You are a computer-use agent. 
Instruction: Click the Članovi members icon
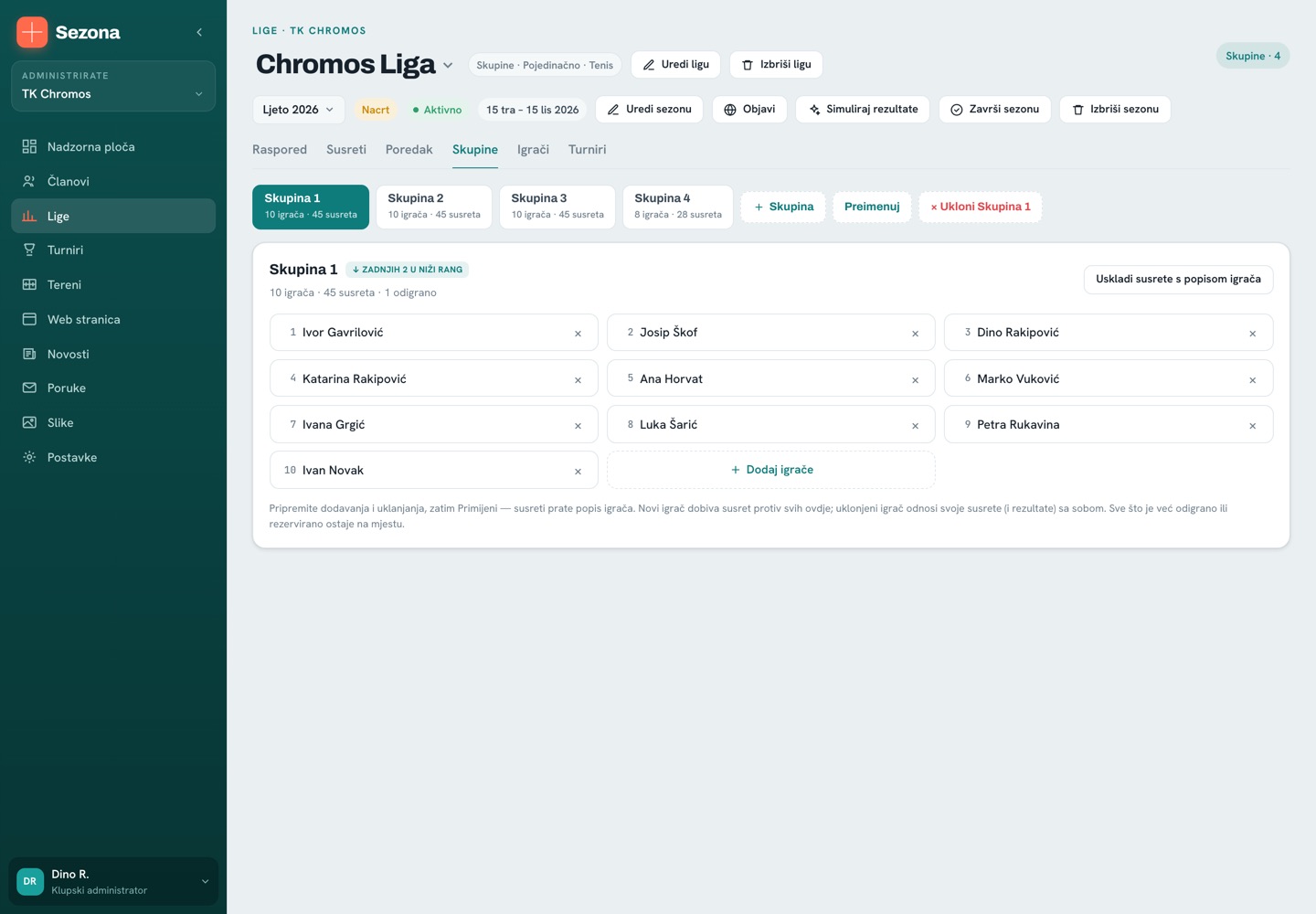[29, 181]
